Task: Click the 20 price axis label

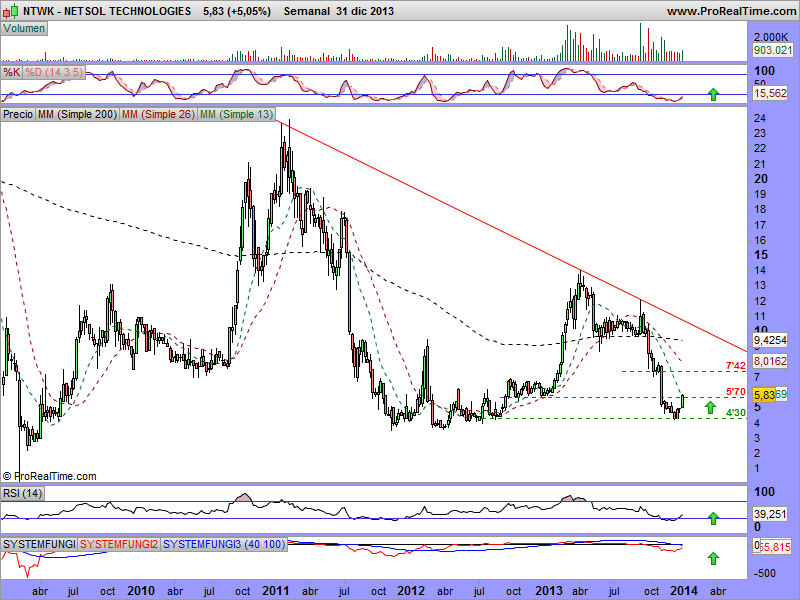Action: click(x=761, y=179)
